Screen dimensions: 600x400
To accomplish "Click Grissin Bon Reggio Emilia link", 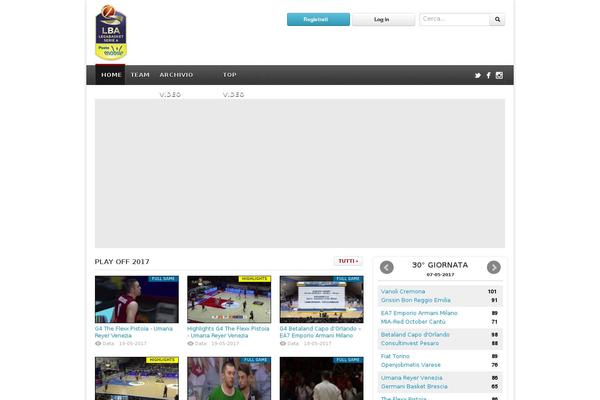I will coord(416,300).
